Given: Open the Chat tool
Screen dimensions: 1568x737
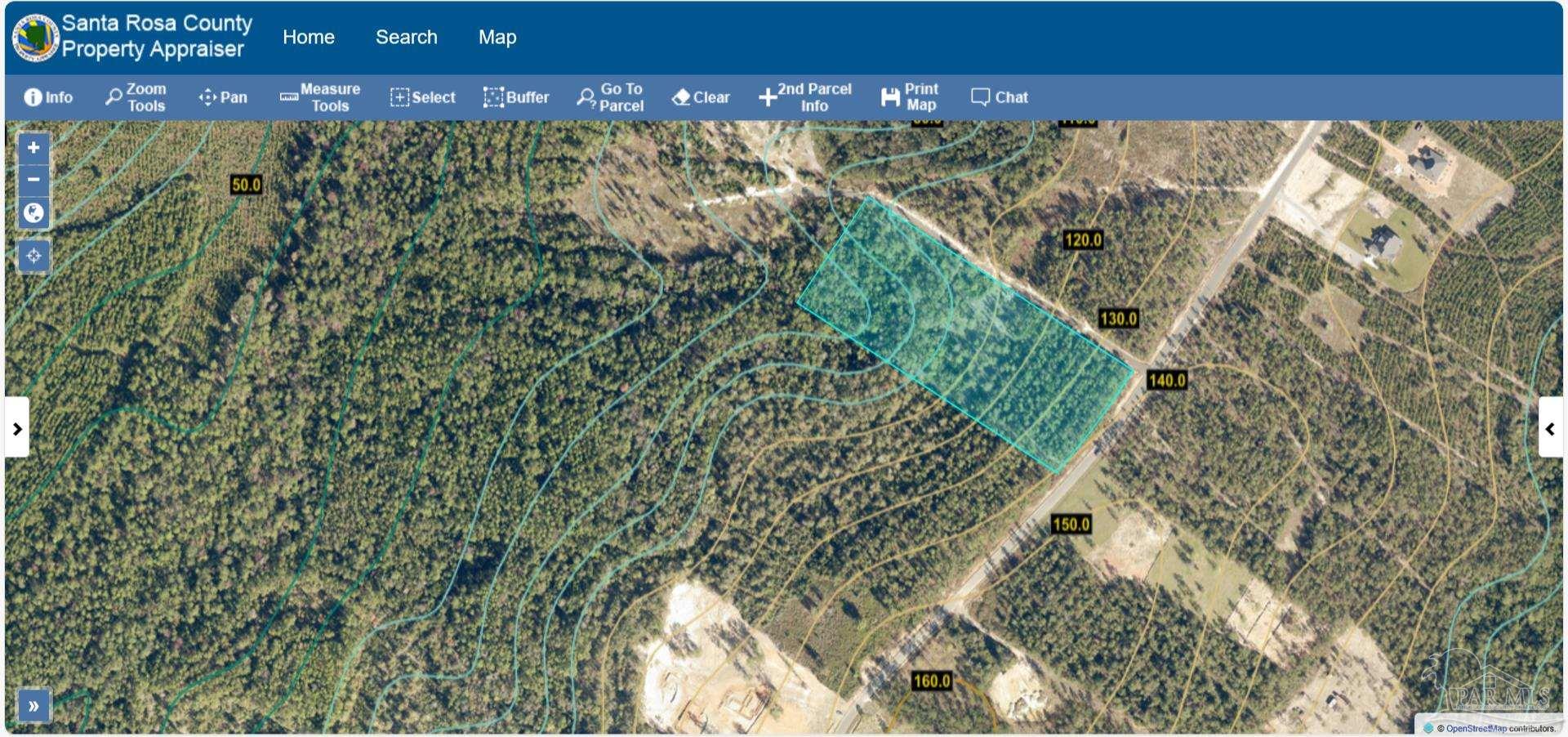Looking at the screenshot, I should (x=1000, y=96).
